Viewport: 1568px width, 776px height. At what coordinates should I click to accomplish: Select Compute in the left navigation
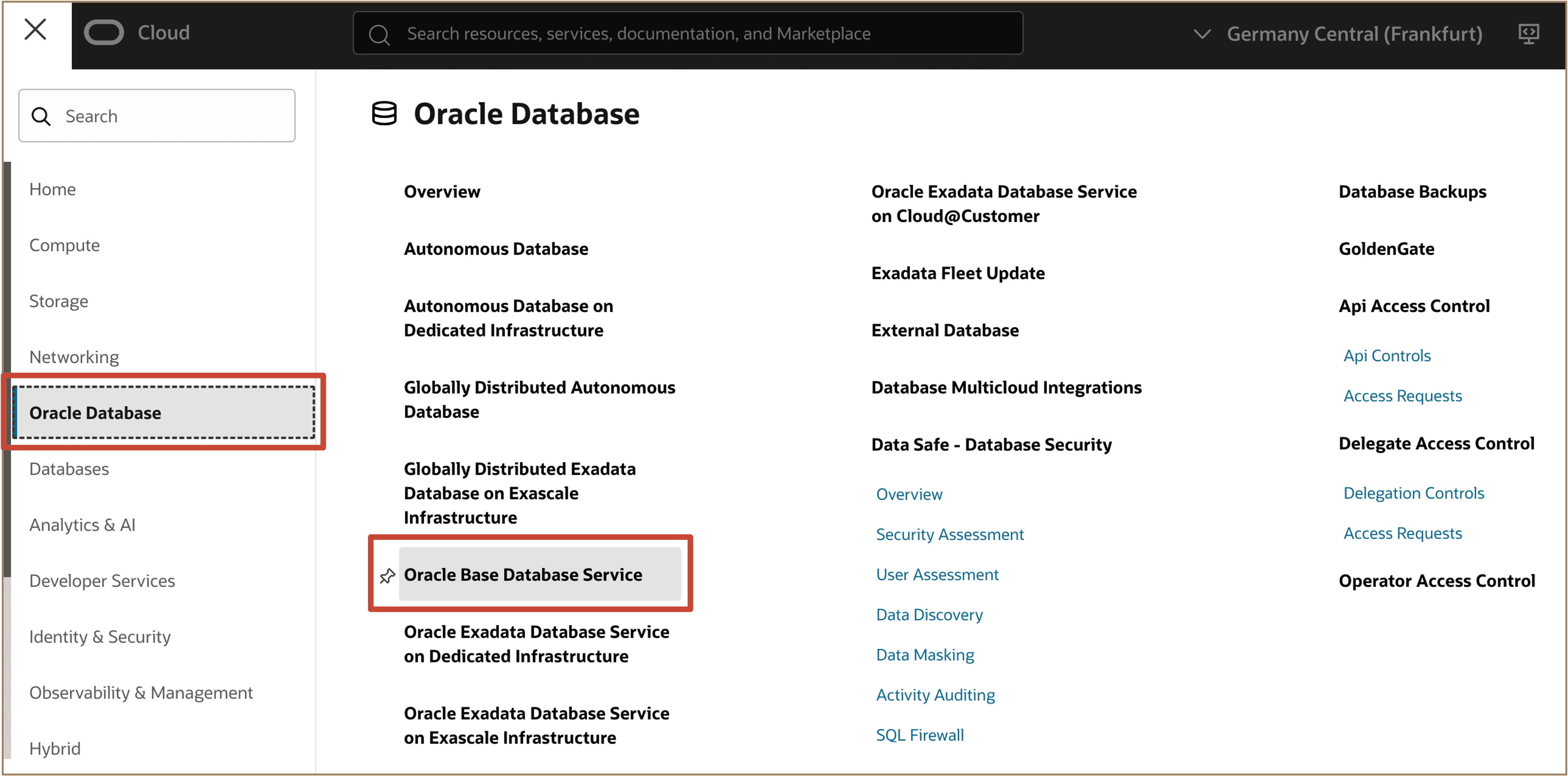(x=64, y=245)
